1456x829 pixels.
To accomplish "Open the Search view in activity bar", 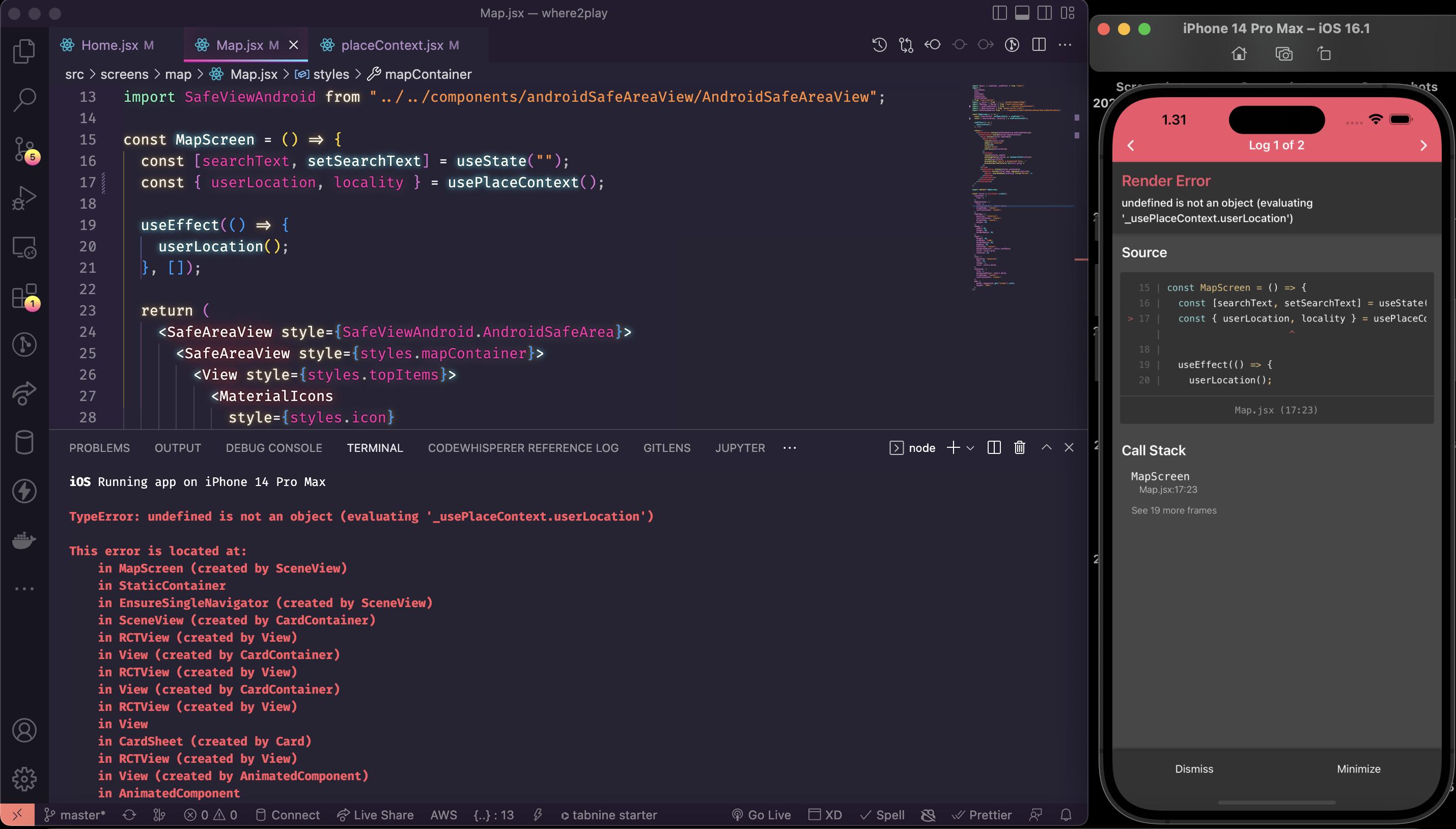I will (x=24, y=100).
